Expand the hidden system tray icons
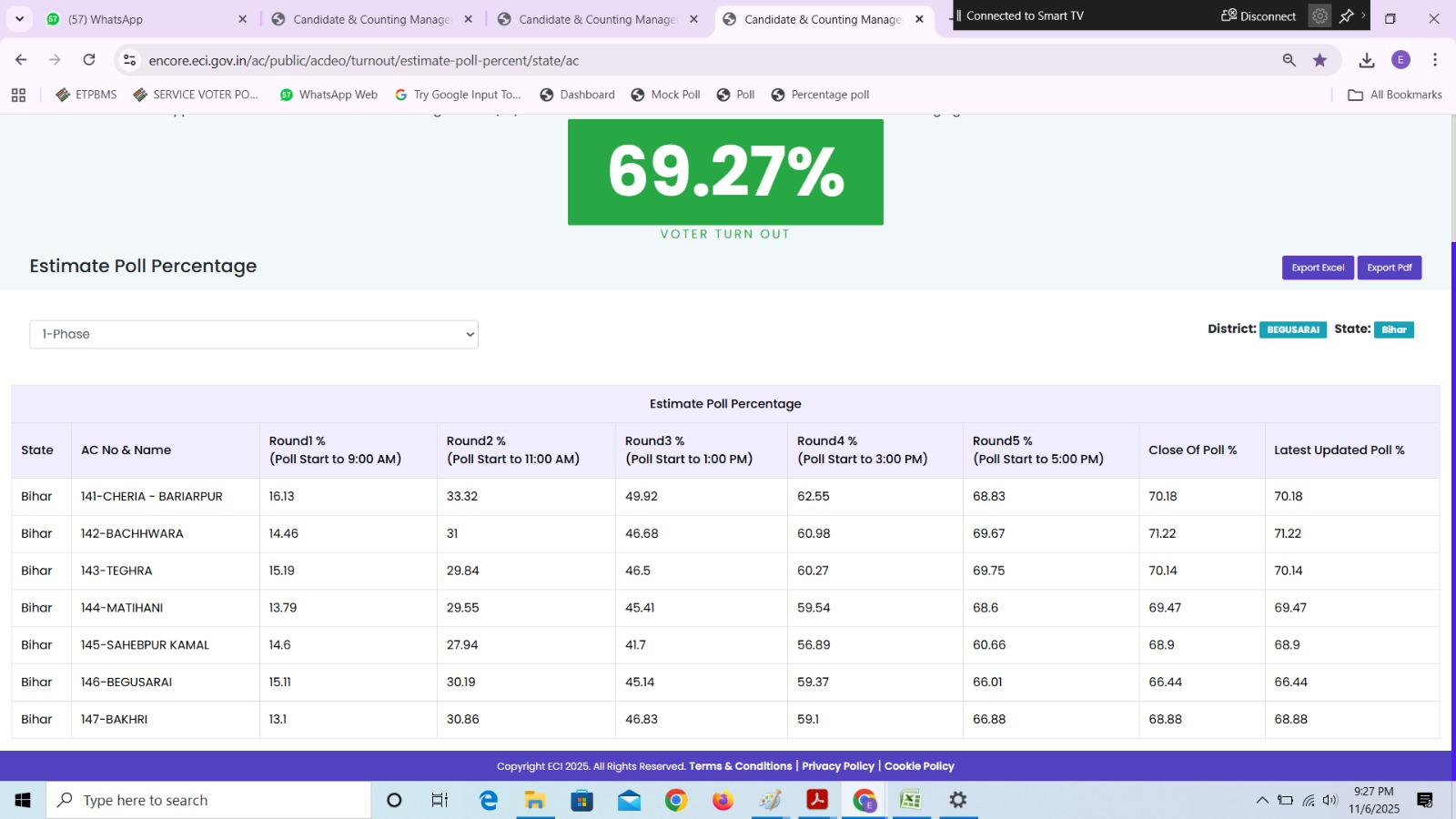 pos(1261,801)
